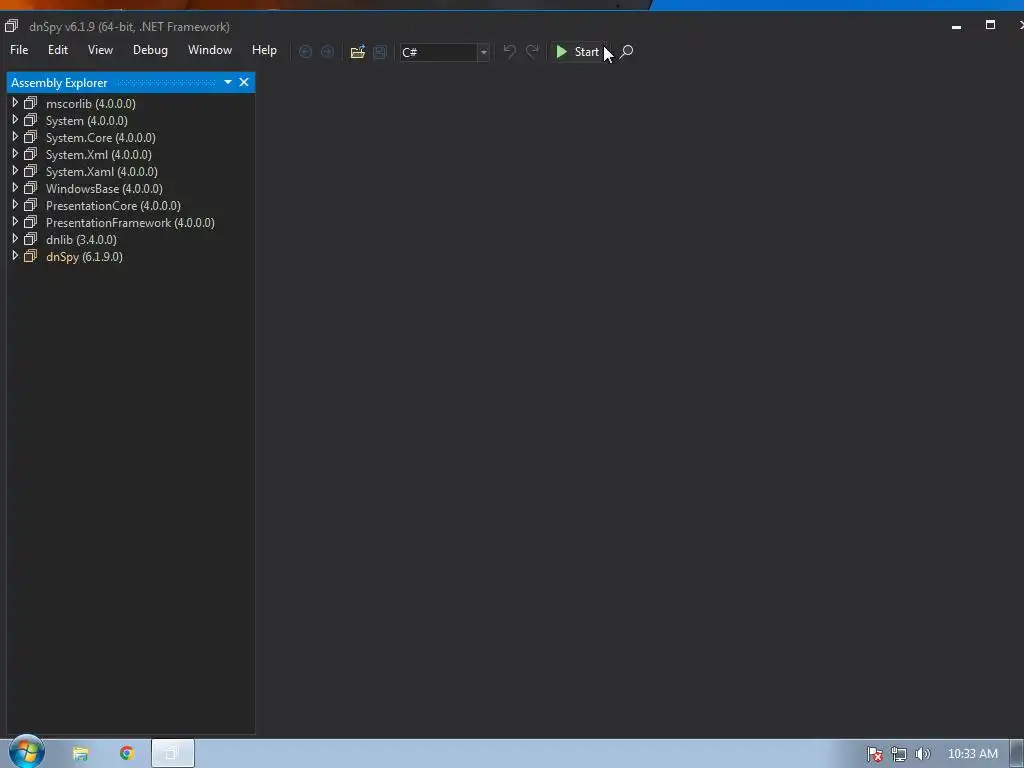Expand the WindowsBase assembly node

[x=14, y=188]
